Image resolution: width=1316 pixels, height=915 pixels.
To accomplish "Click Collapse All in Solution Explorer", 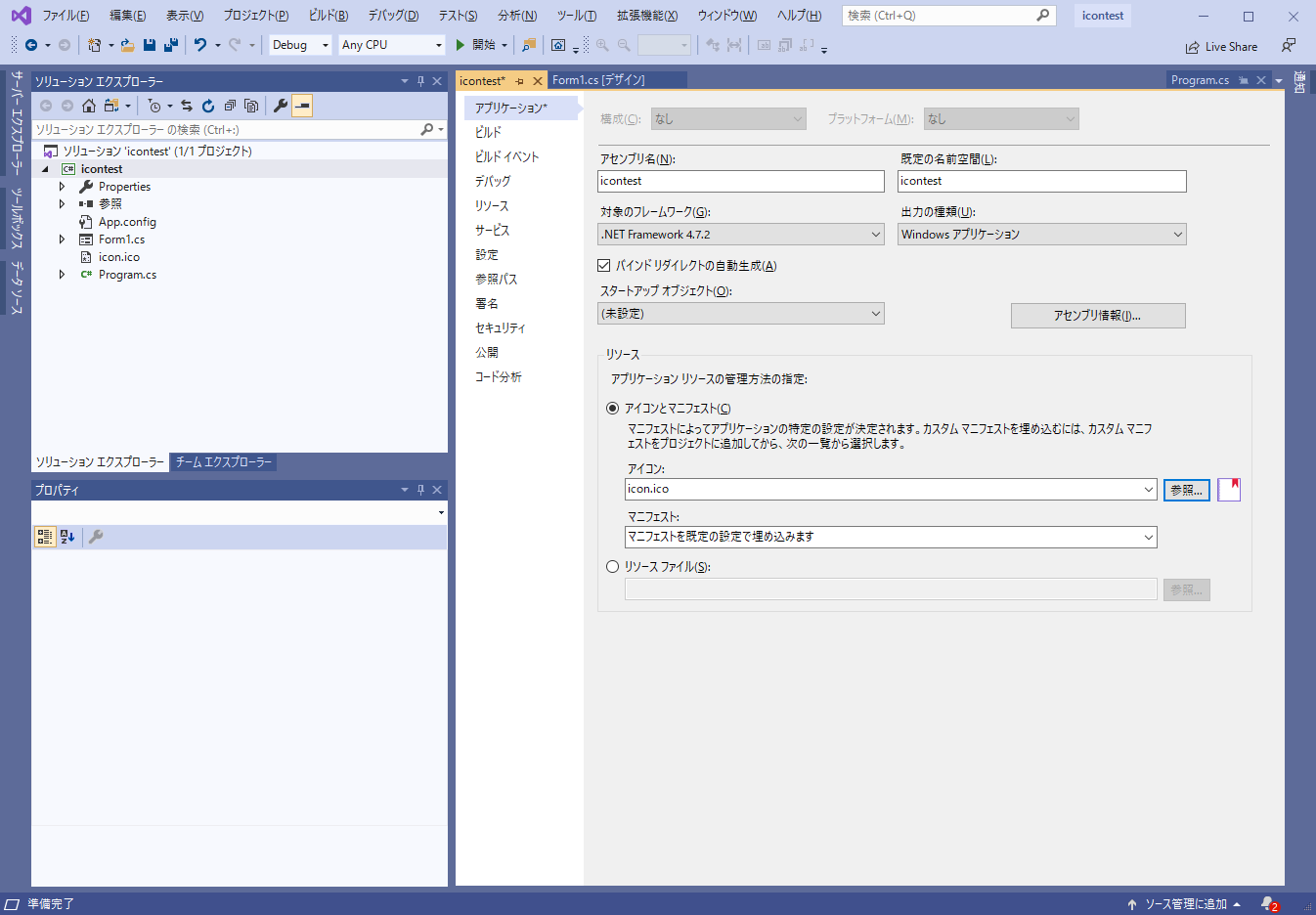I will point(230,106).
